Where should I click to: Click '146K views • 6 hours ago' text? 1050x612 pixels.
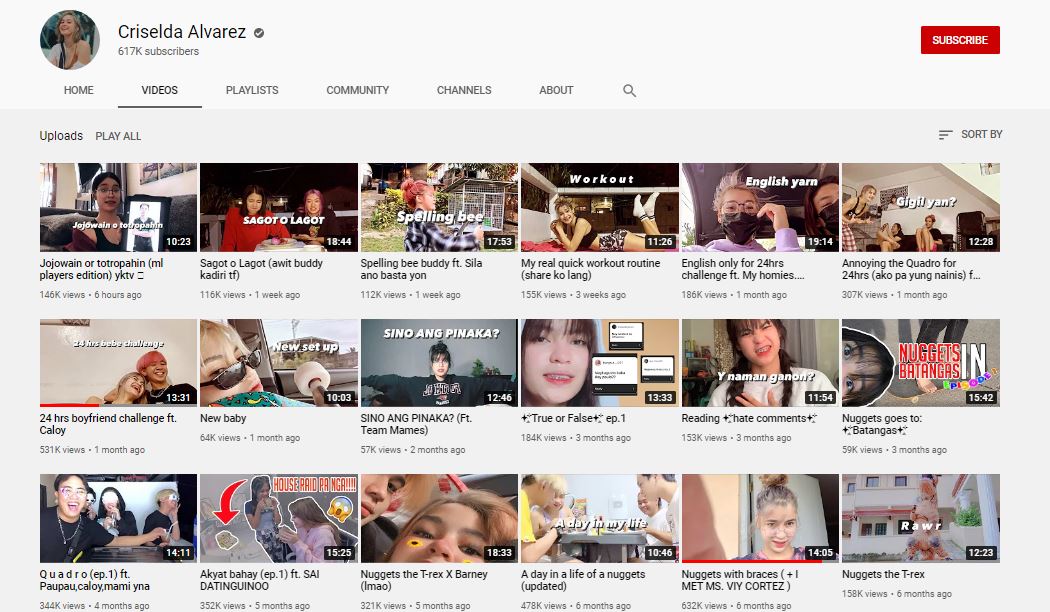pyautogui.click(x=90, y=295)
